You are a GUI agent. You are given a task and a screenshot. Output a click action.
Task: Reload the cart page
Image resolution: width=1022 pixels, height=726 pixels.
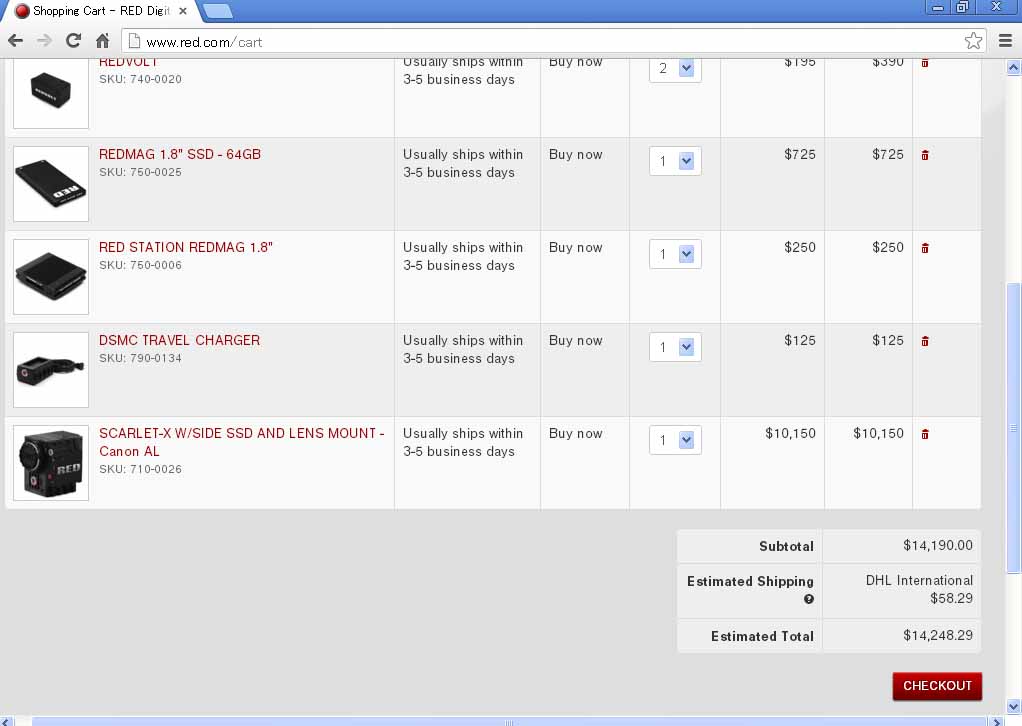tap(74, 41)
